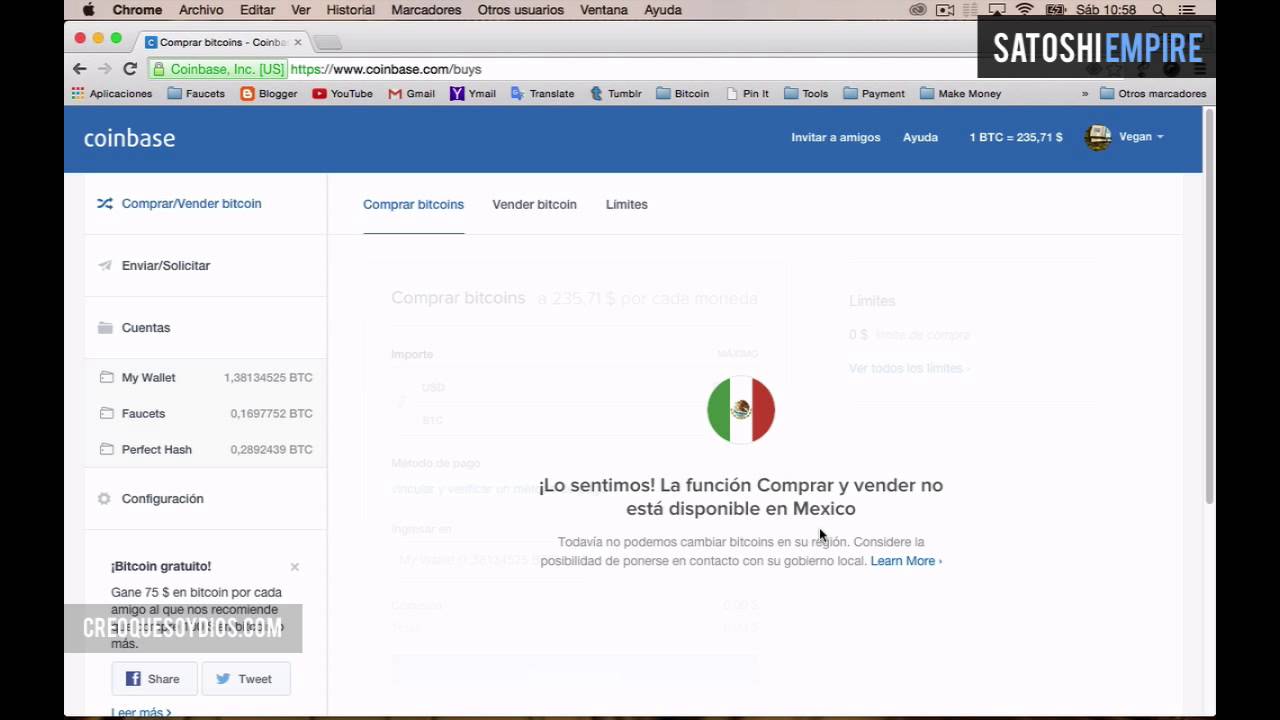
Task: Click Leer más link
Action: pyautogui.click(x=141, y=712)
